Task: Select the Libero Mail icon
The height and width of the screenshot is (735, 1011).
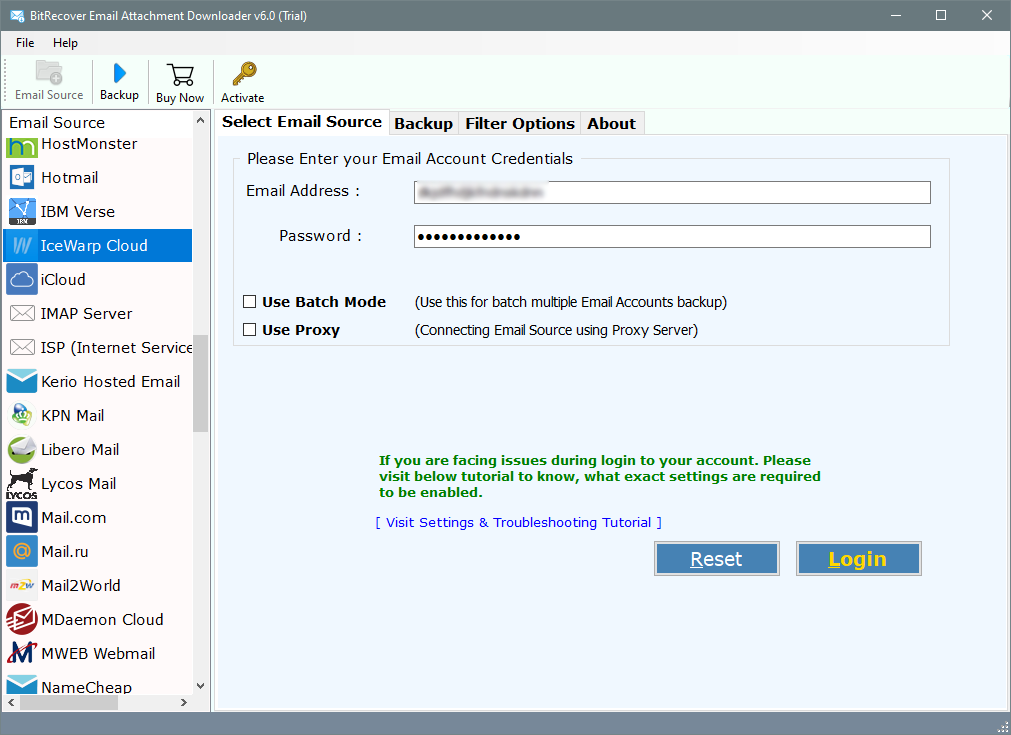Action: [22, 449]
